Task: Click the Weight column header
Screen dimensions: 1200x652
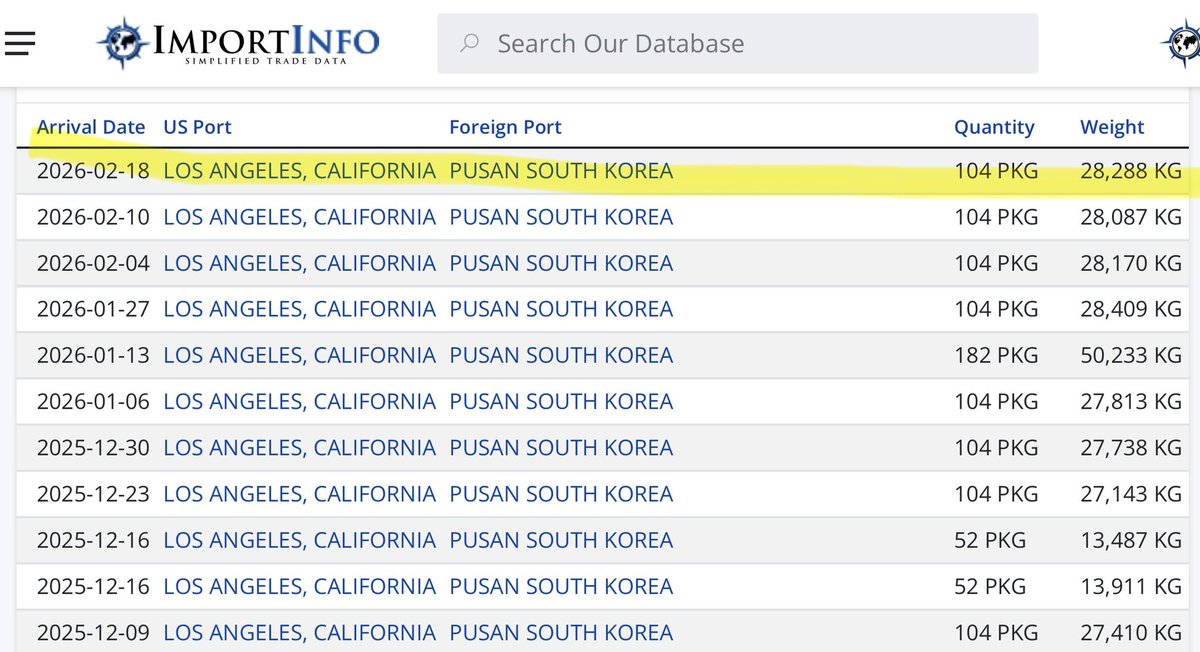Action: [1112, 127]
